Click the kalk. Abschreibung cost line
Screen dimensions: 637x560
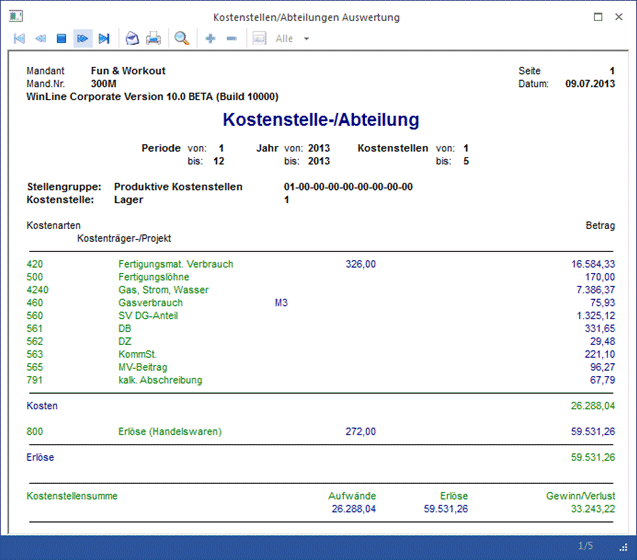(160, 380)
